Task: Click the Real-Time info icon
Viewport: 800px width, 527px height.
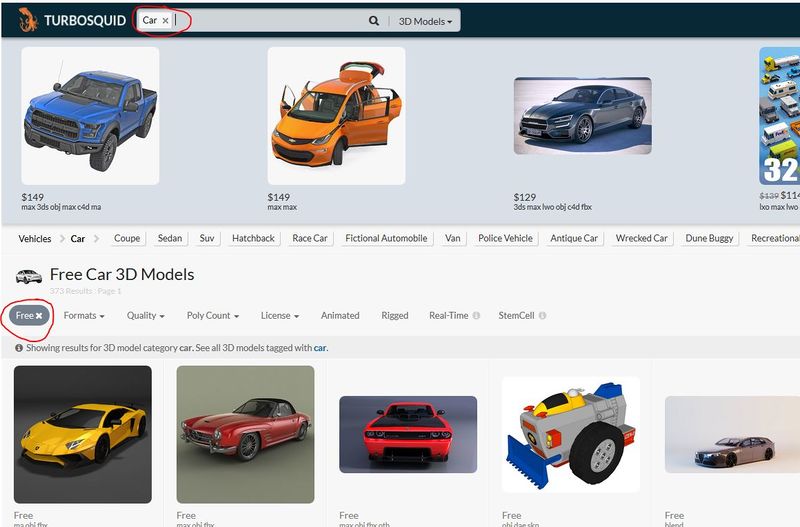Action: pos(476,316)
